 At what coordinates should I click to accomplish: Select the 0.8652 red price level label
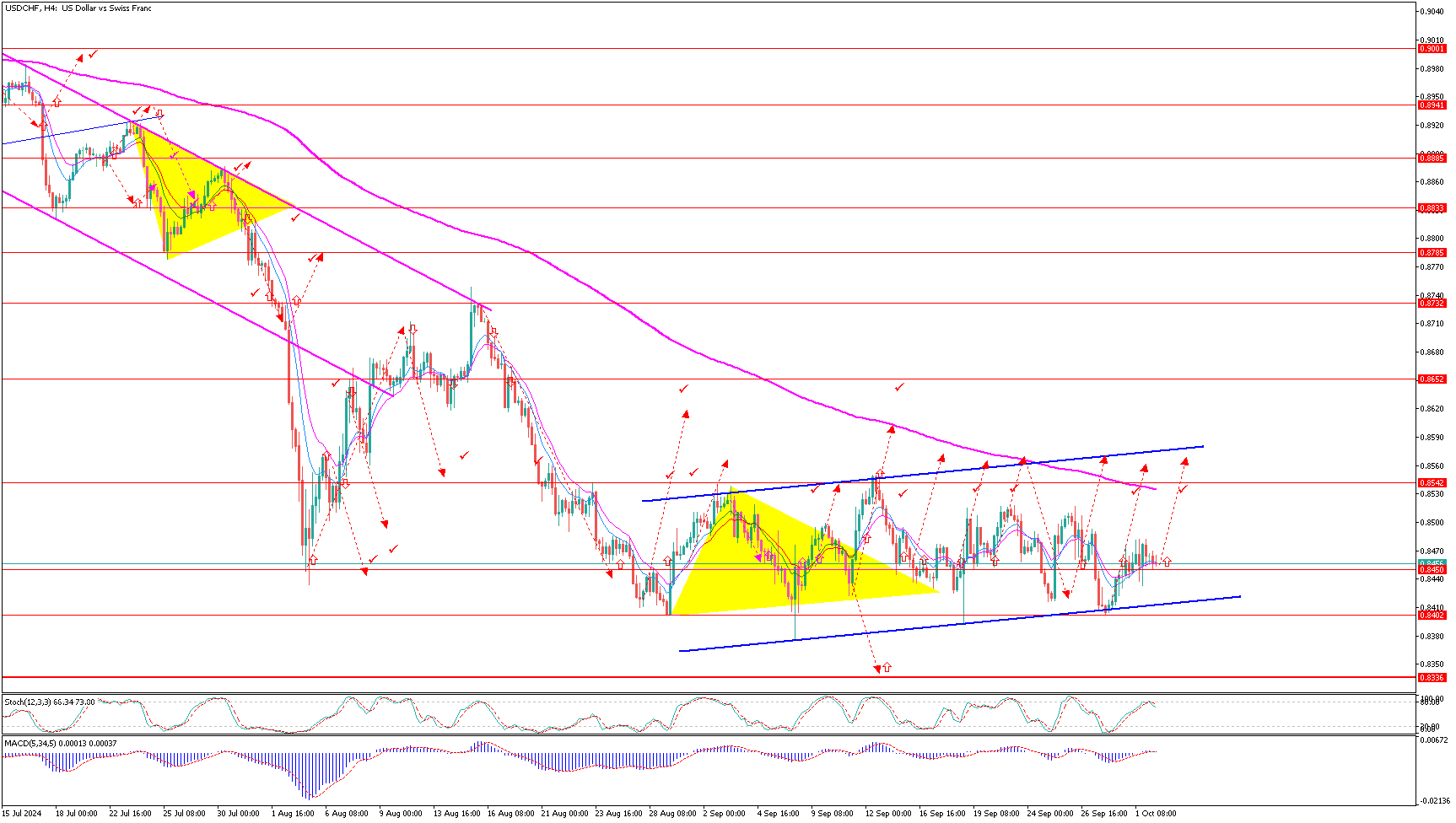[1432, 379]
